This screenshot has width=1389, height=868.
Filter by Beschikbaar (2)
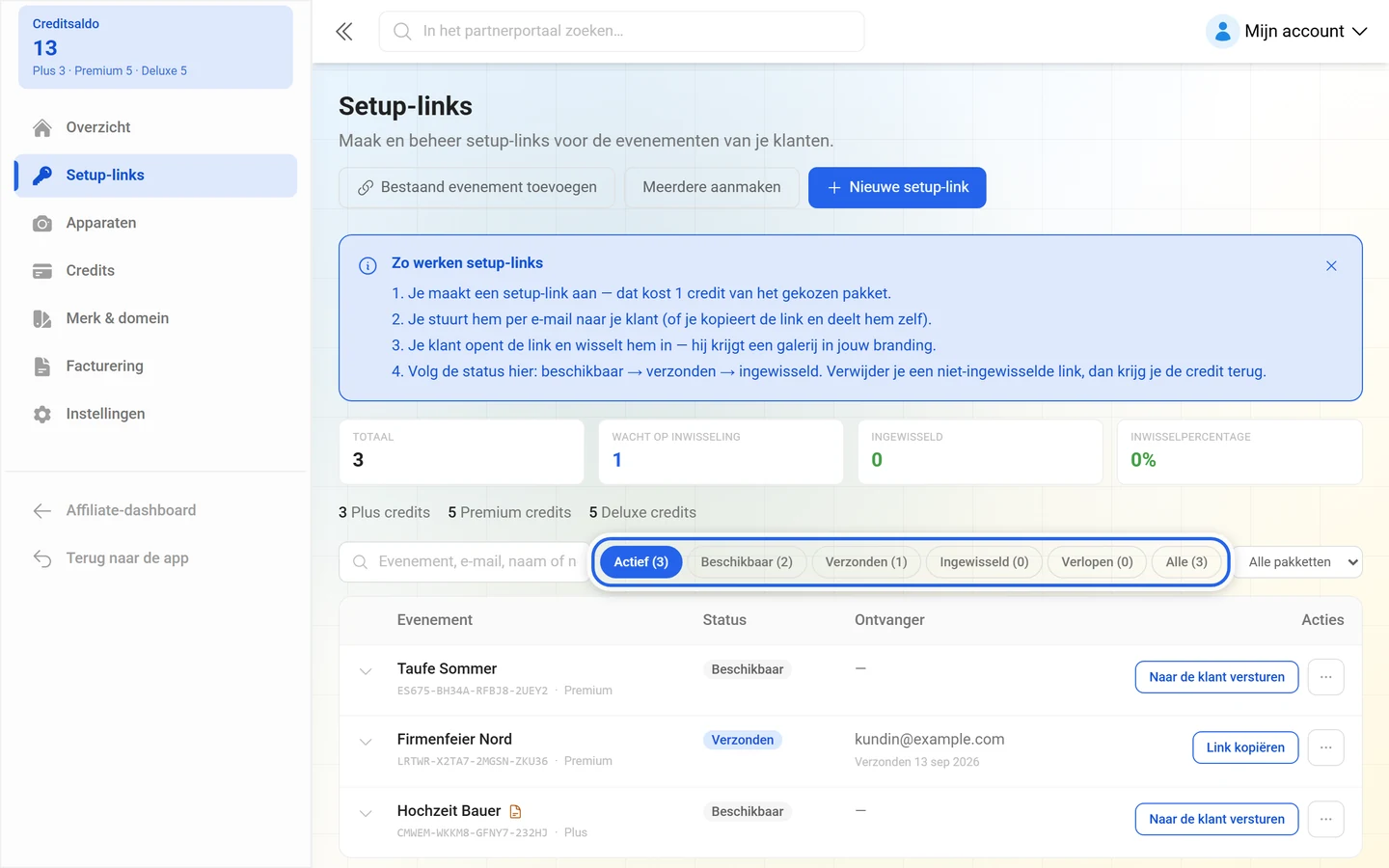click(x=747, y=562)
